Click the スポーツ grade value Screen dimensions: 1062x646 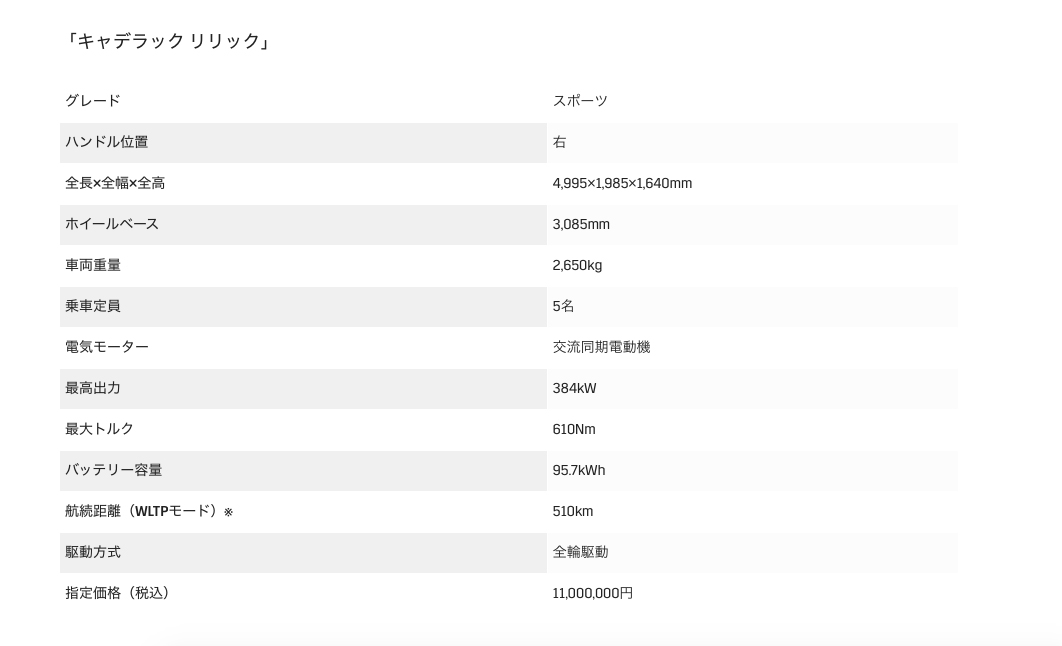point(580,101)
